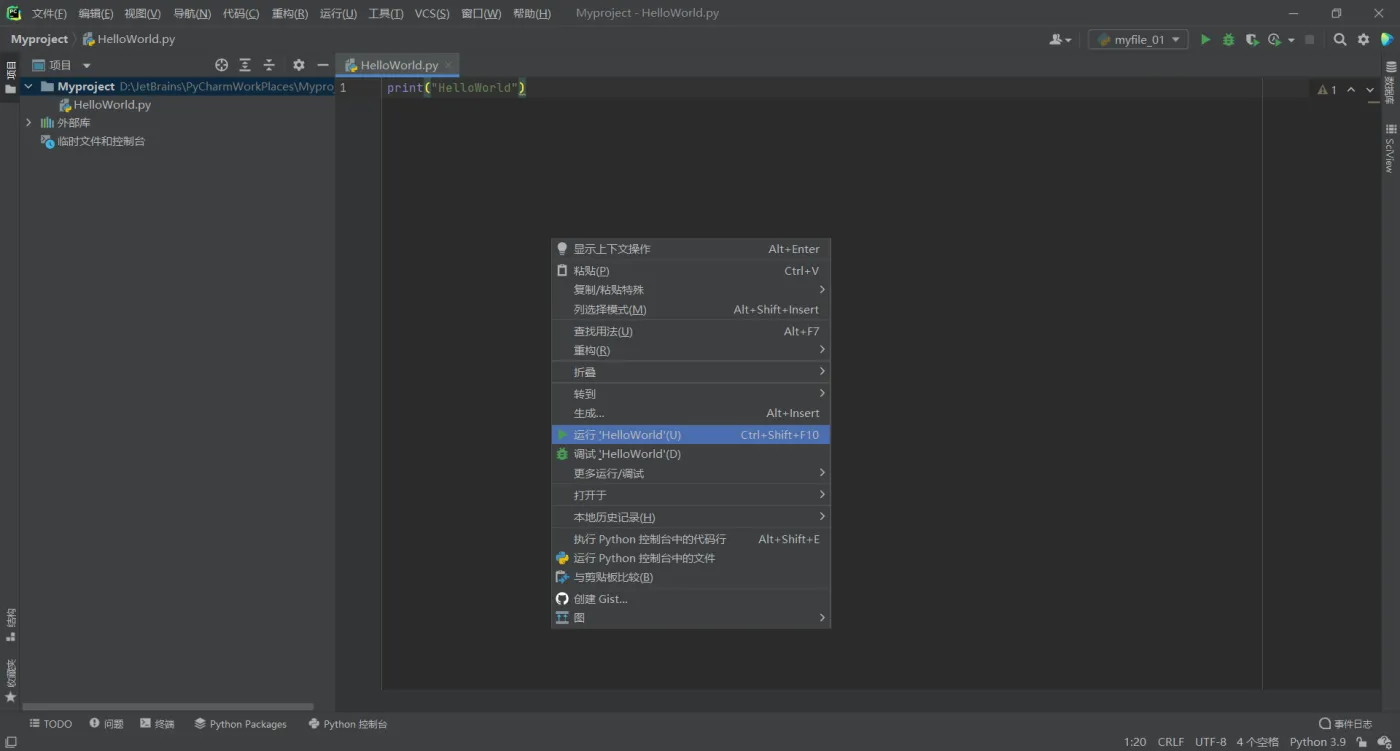The height and width of the screenshot is (751, 1400).
Task: Open 工具(T) in menu bar
Action: click(386, 14)
